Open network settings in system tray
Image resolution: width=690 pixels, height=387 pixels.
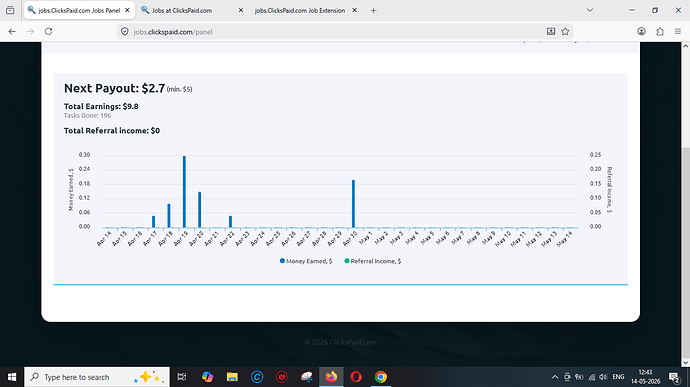click(x=592, y=377)
